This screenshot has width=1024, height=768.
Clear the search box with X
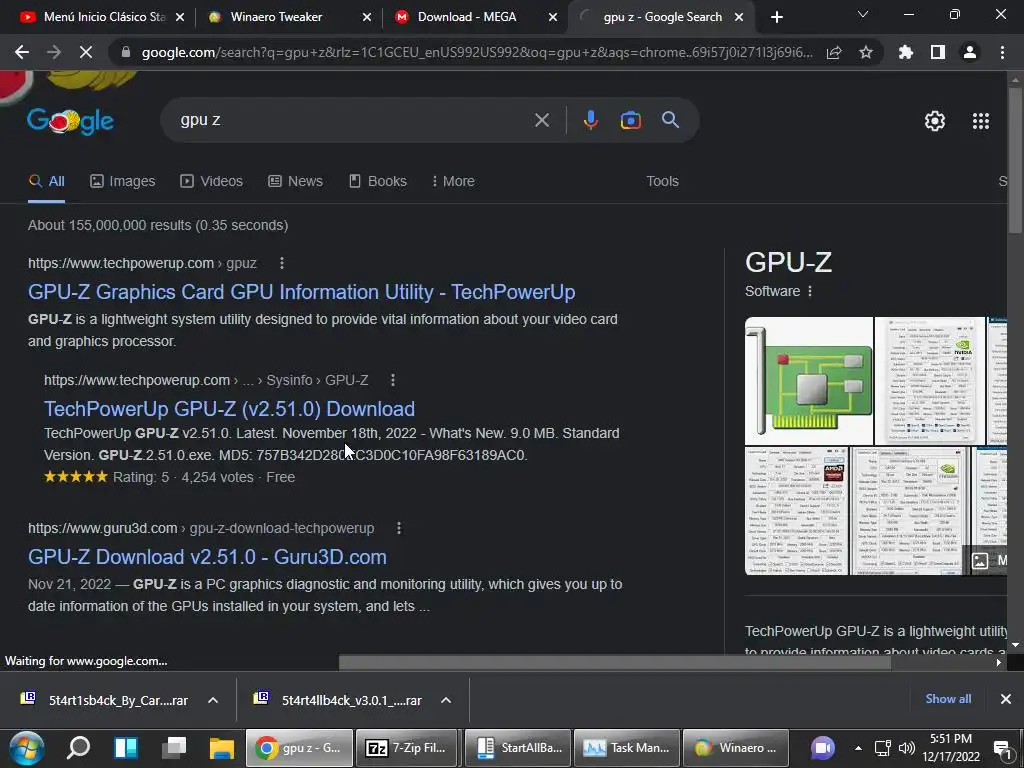tap(542, 120)
